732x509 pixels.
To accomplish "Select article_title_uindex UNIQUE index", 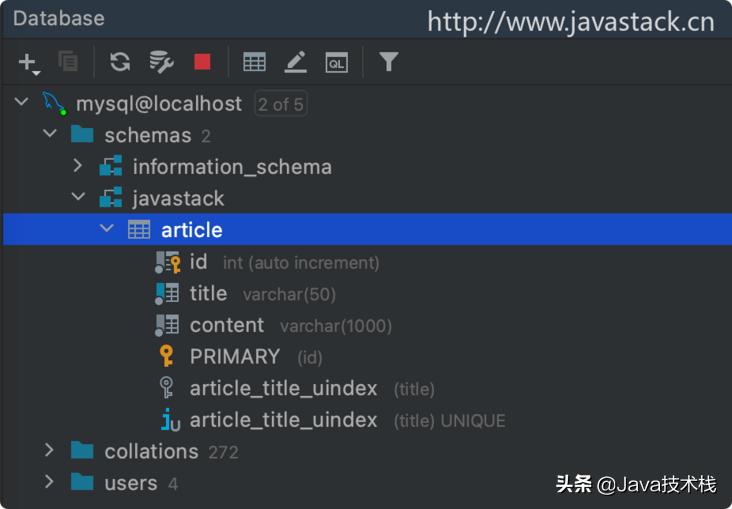I will (x=283, y=420).
